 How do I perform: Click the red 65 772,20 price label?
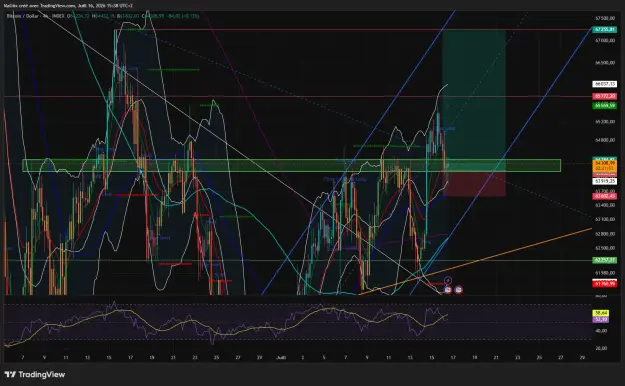coord(604,96)
